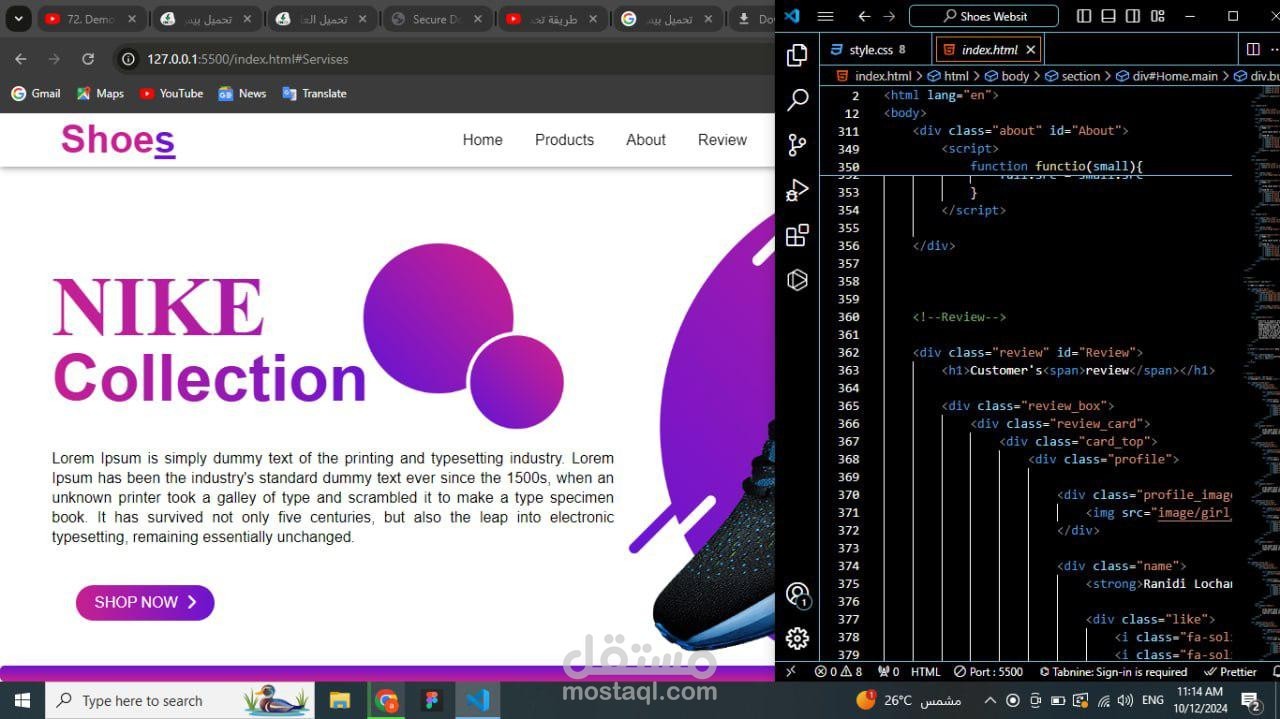The height and width of the screenshot is (719, 1280).
Task: Open the Run and Debug view
Action: [x=797, y=190]
